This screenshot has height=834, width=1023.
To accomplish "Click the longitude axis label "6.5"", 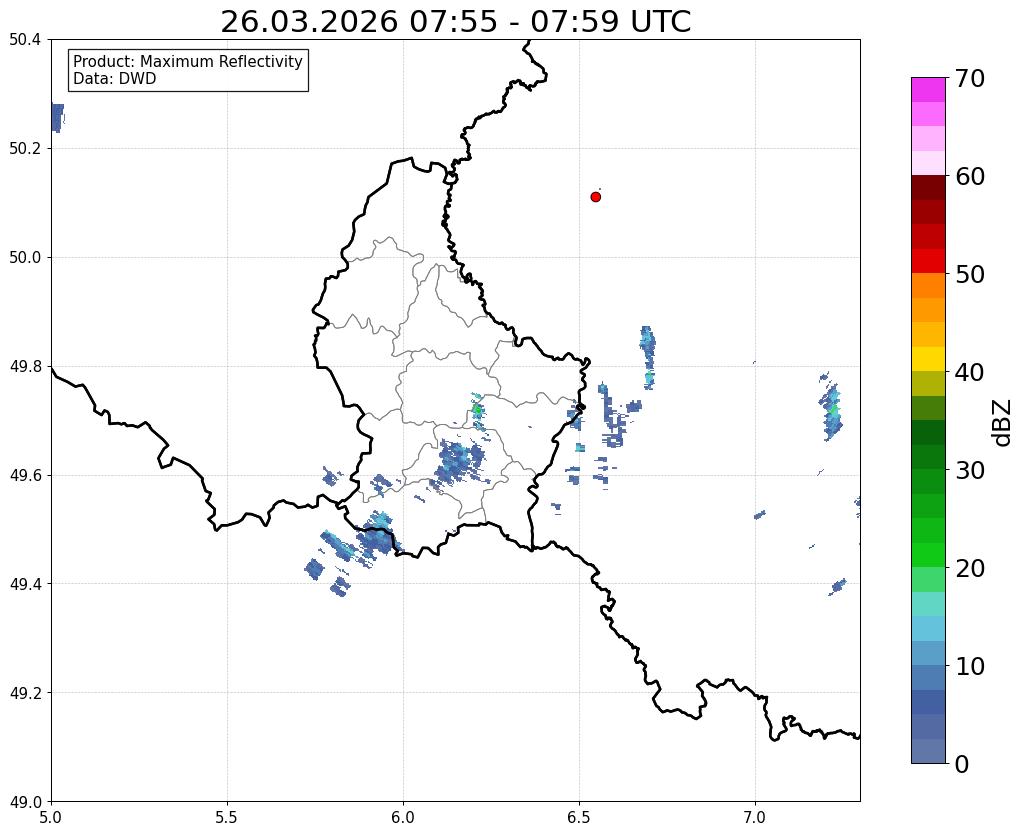I will (x=579, y=817).
